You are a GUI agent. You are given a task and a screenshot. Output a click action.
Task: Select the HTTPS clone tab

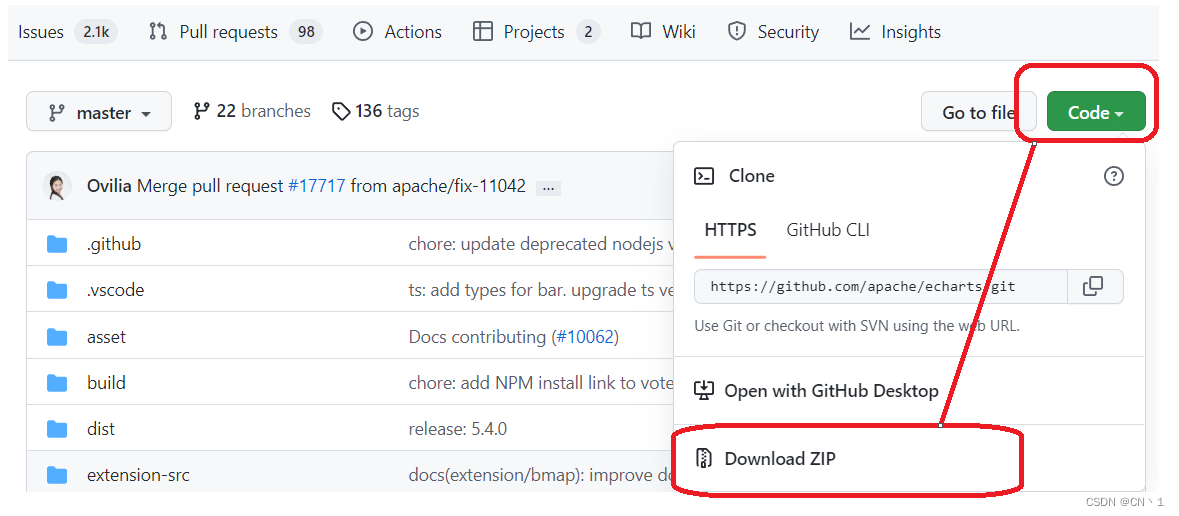(x=730, y=229)
